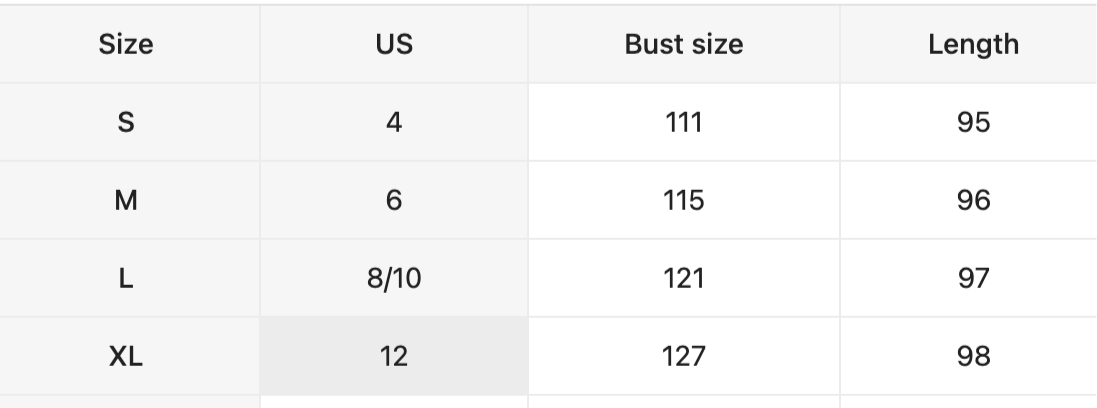
Task: Select length value 98
Action: pos(973,356)
